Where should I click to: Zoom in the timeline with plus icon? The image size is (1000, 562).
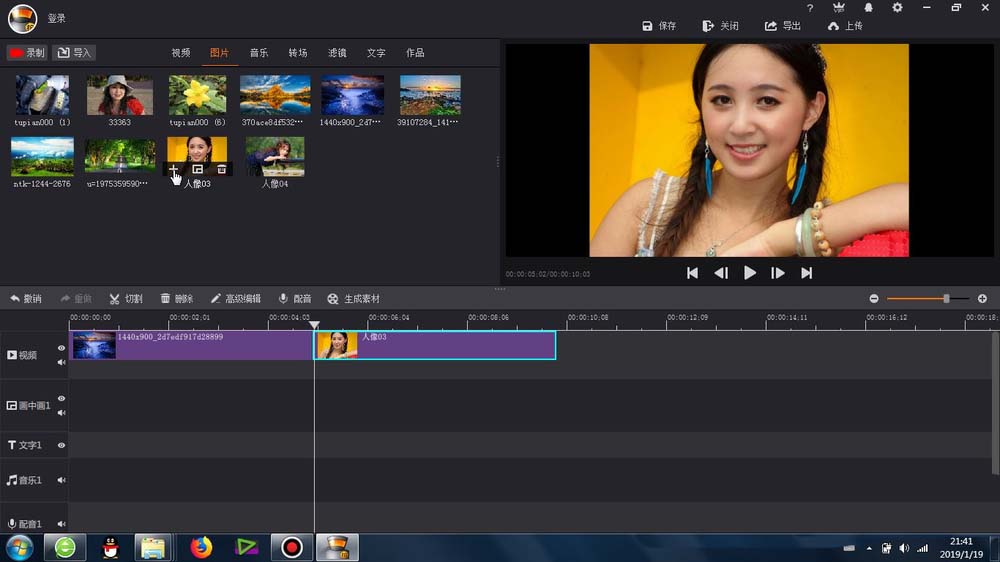[982, 299]
